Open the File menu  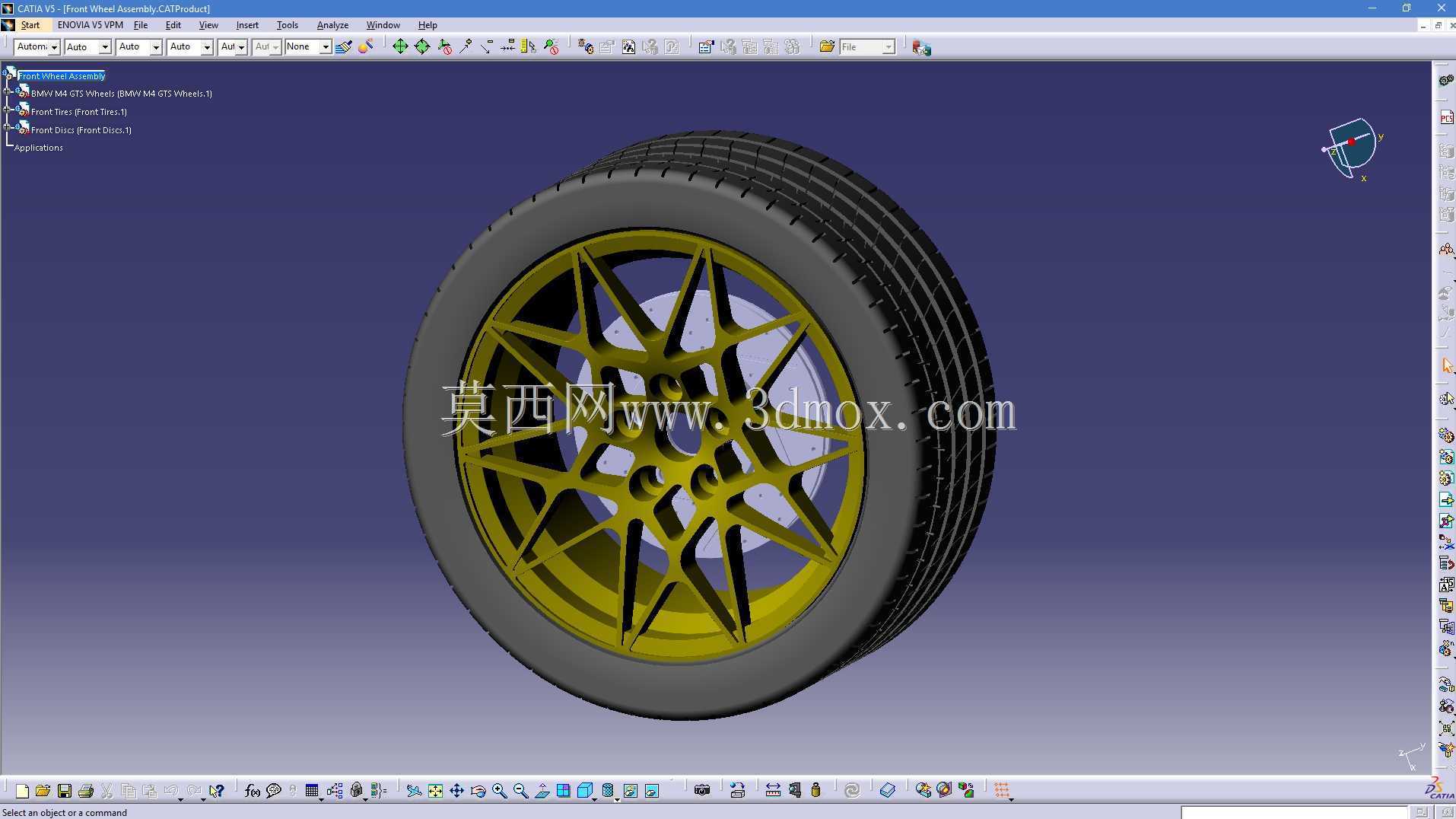[141, 25]
